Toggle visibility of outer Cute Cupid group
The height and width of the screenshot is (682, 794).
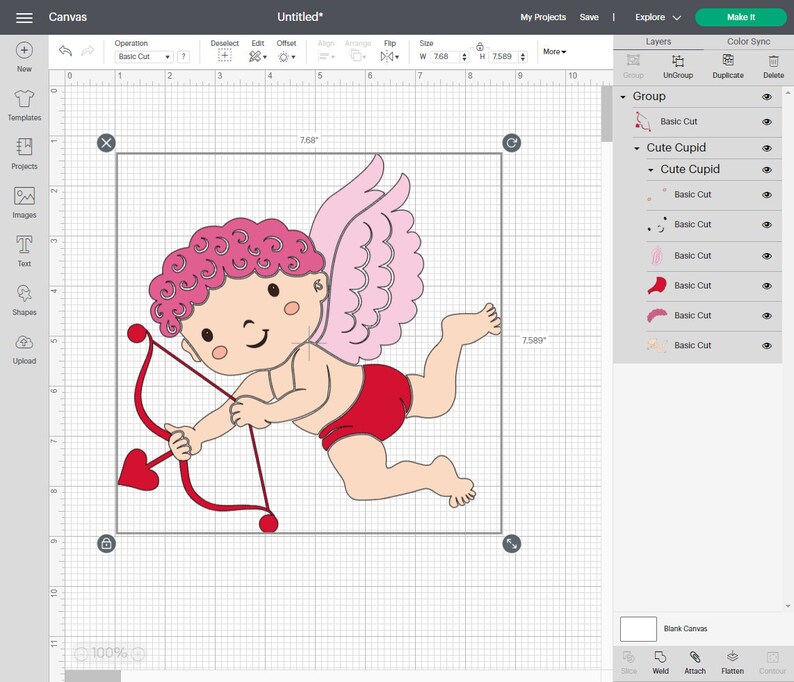pos(767,148)
